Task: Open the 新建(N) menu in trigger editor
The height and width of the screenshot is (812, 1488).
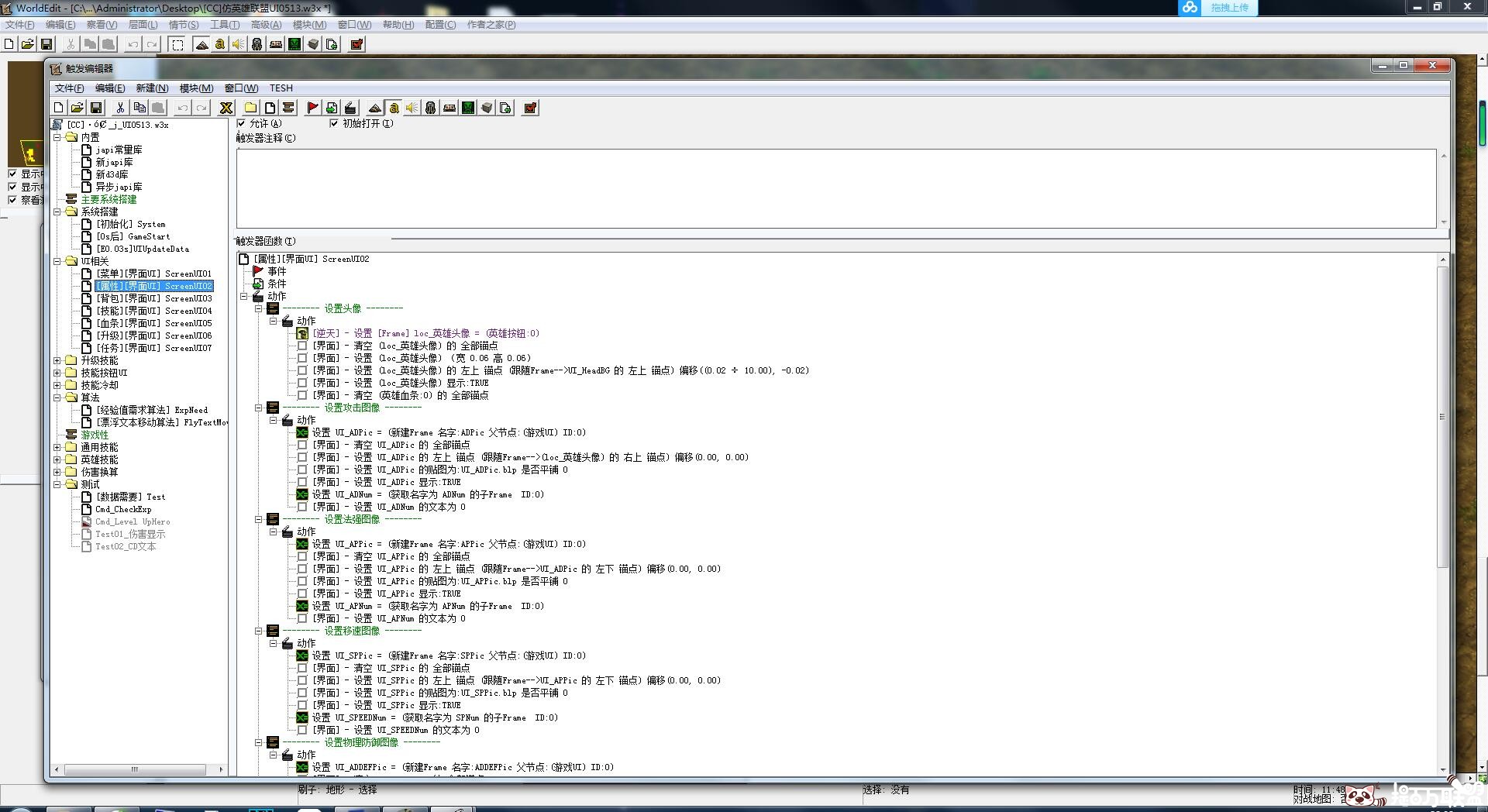Action: 151,88
